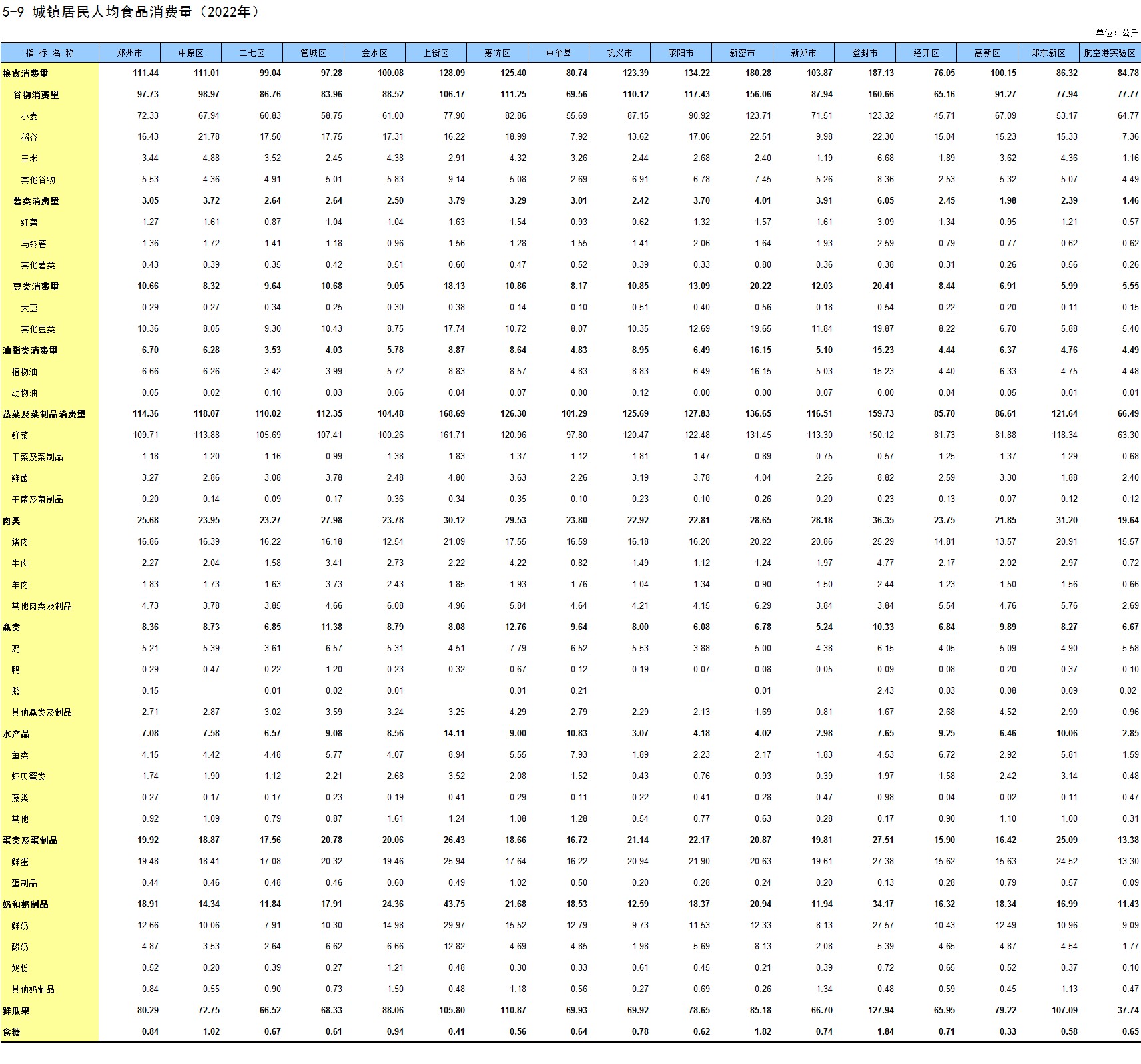Screen dimensions: 1141x1064
Task: Click the 单位：公斤 unit label
Action: (x=1116, y=33)
